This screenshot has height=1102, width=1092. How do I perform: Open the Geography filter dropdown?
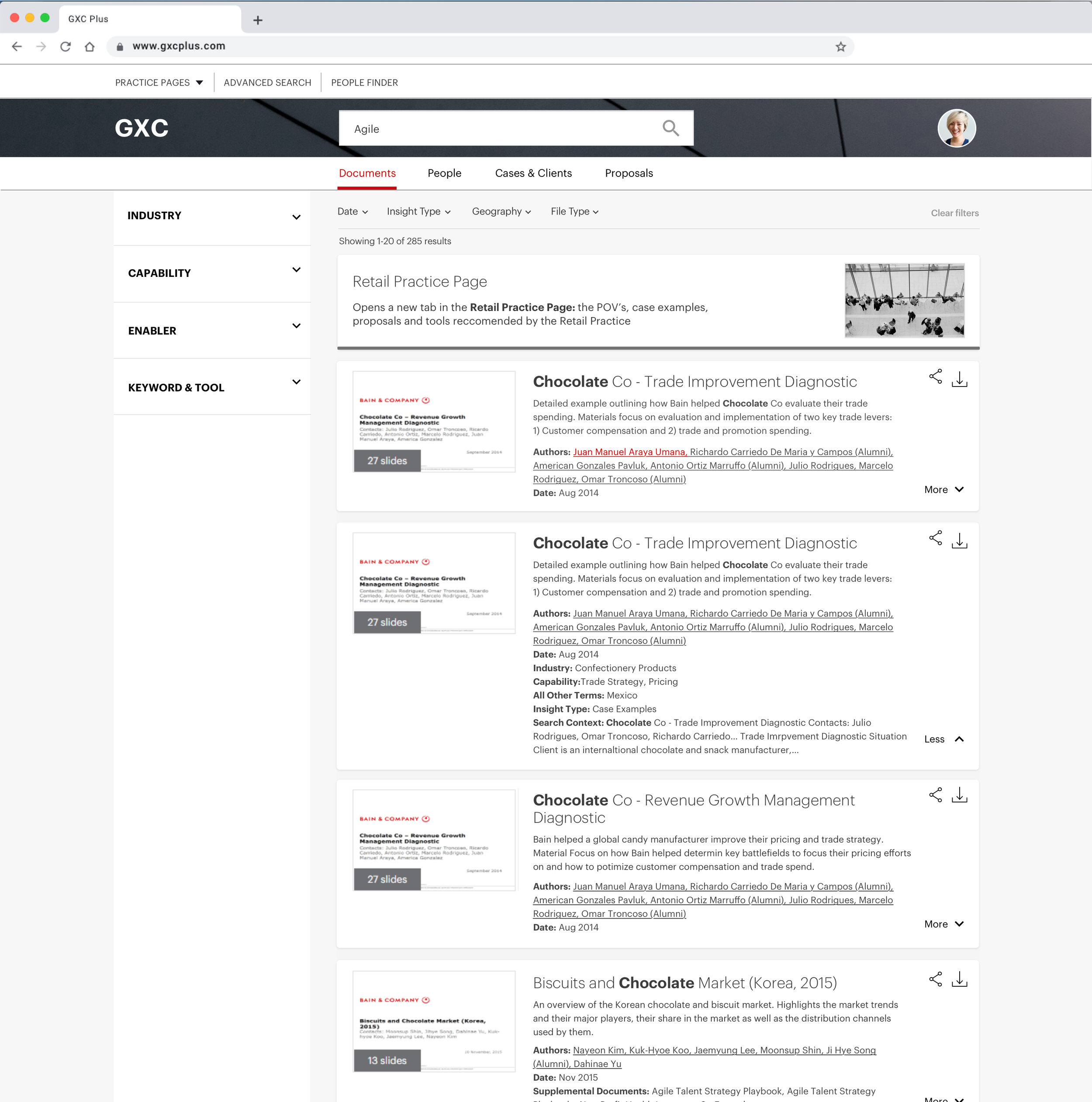[501, 211]
